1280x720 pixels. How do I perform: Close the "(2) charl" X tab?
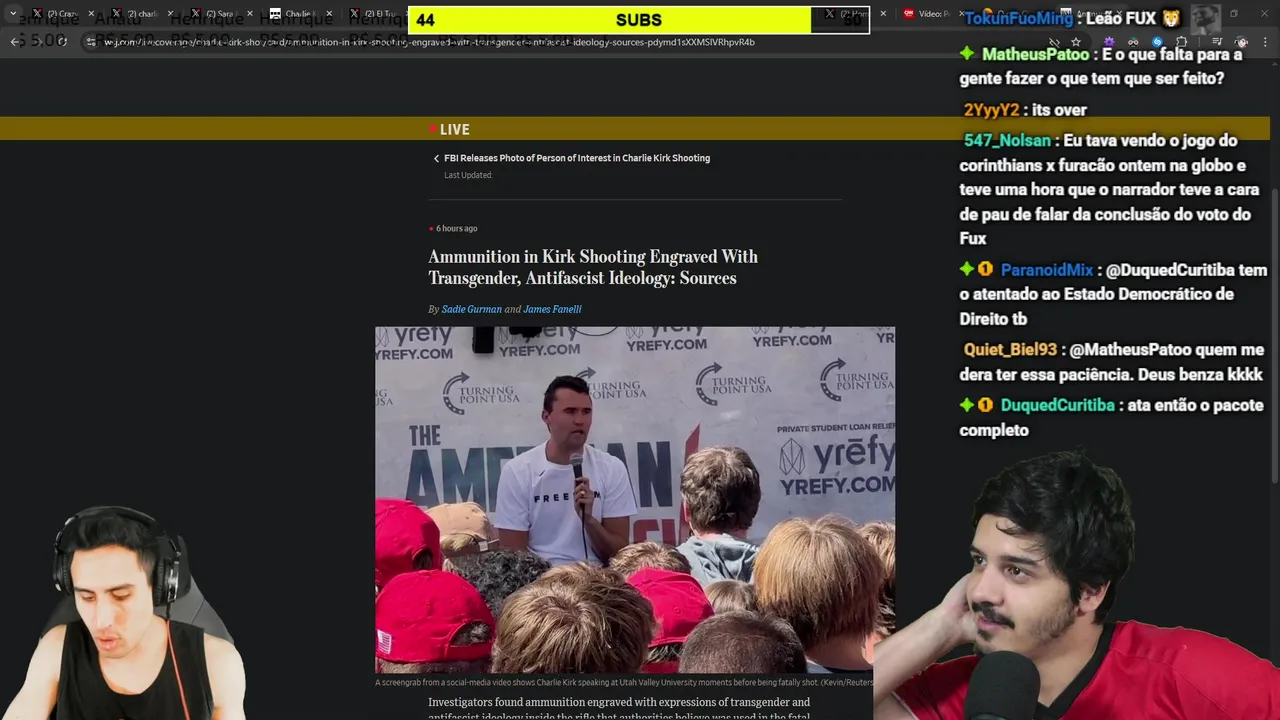[x=171, y=14]
